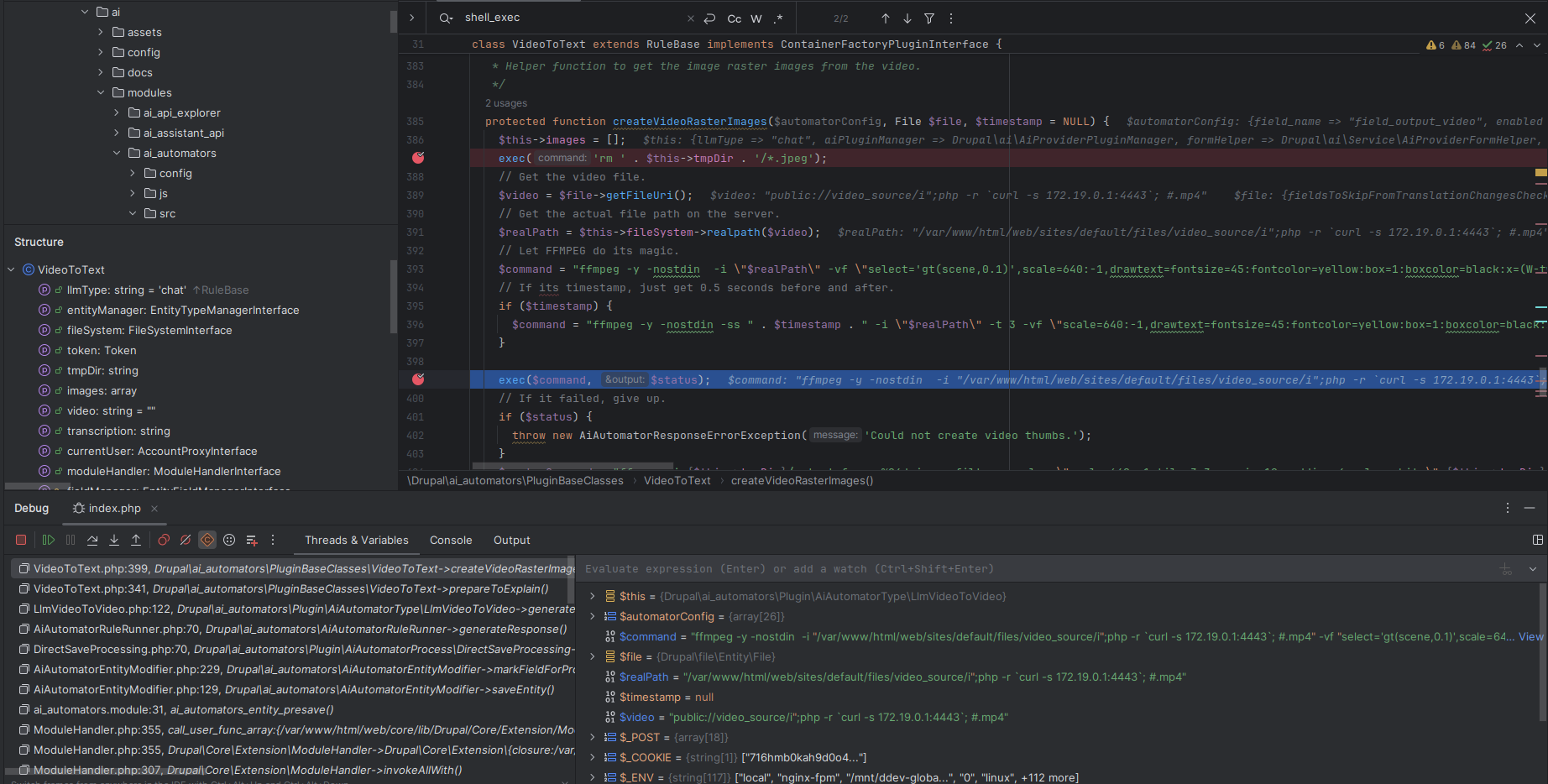Collapse VideoToText class in Structure
1548x784 pixels.
point(11,269)
